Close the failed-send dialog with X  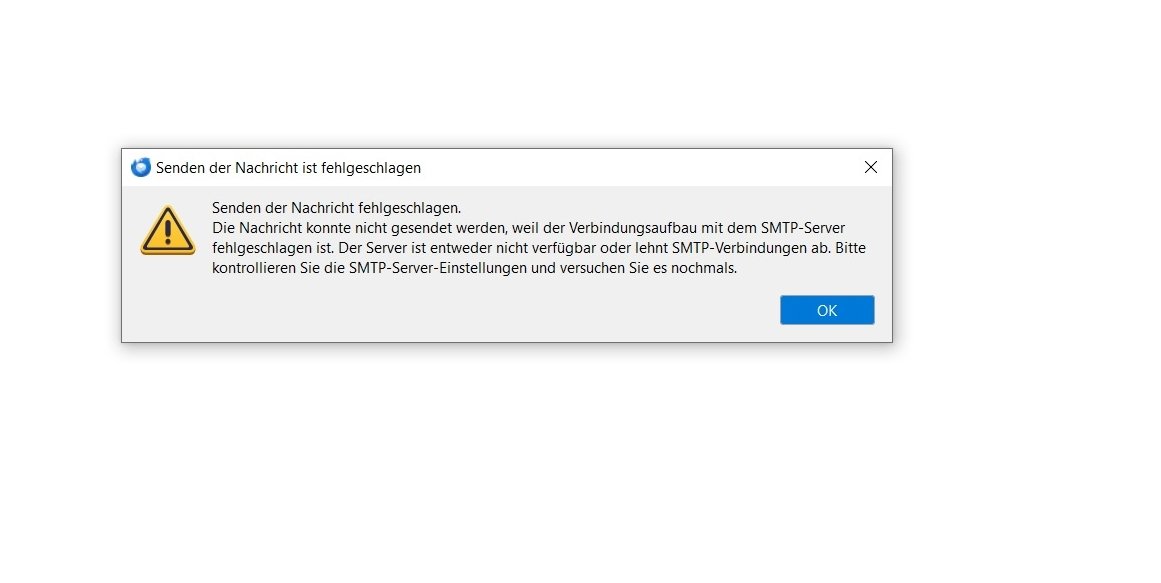click(871, 167)
